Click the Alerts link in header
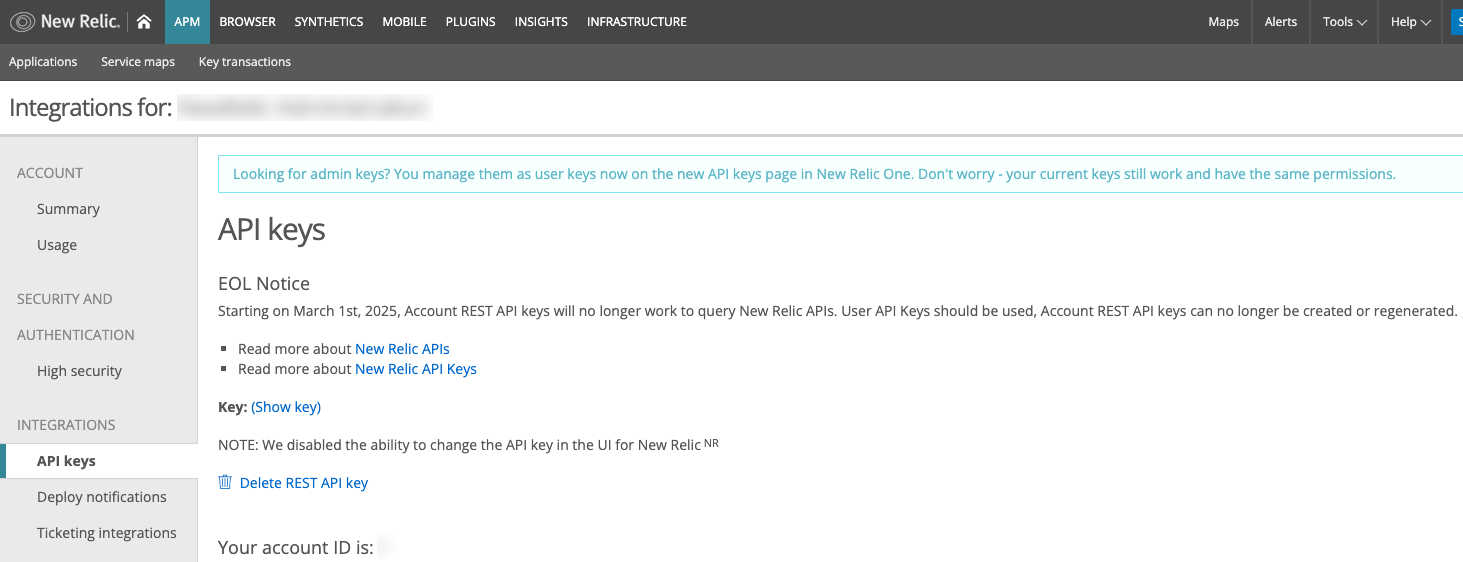Viewport: 1463px width, 562px height. pyautogui.click(x=1280, y=22)
